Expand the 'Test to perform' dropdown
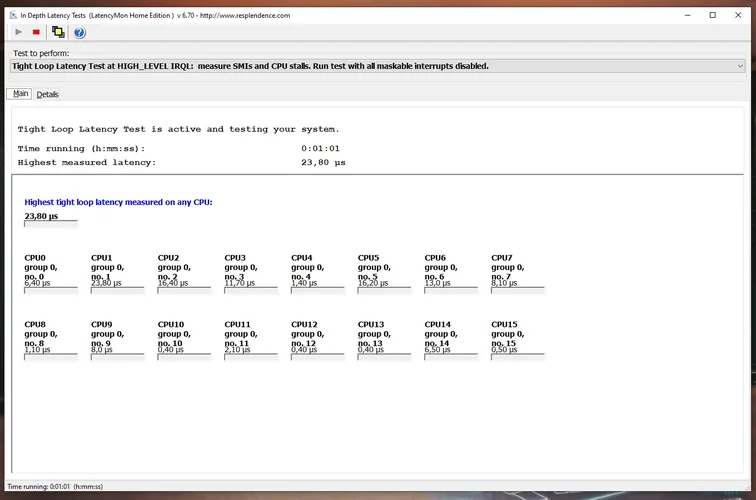 (x=739, y=66)
